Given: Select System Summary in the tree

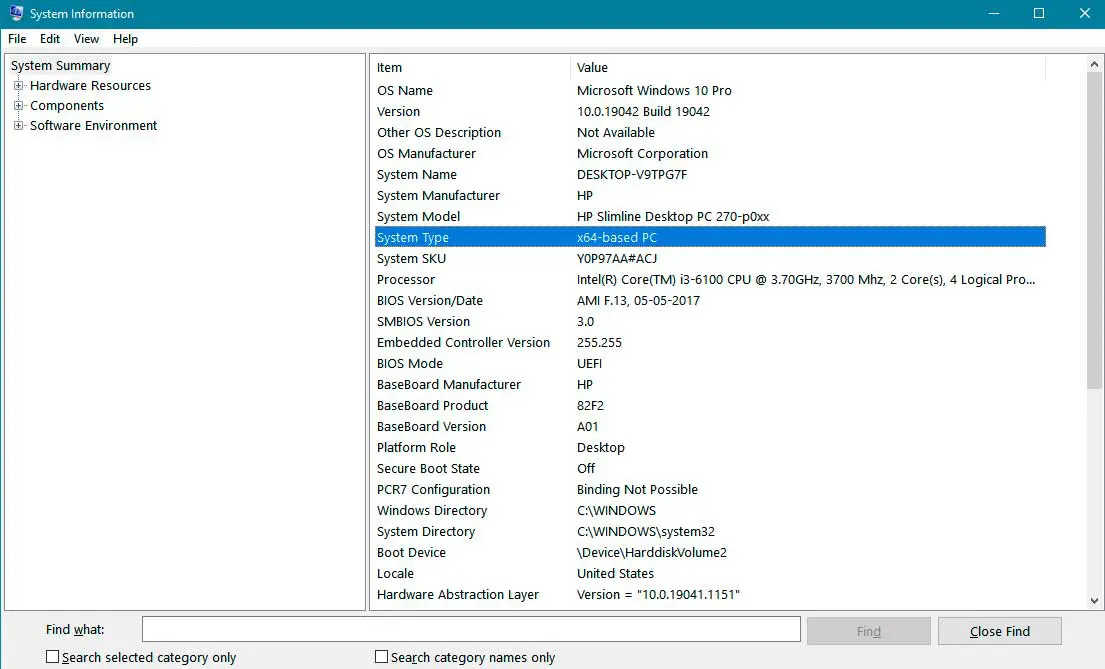Looking at the screenshot, I should tap(61, 66).
